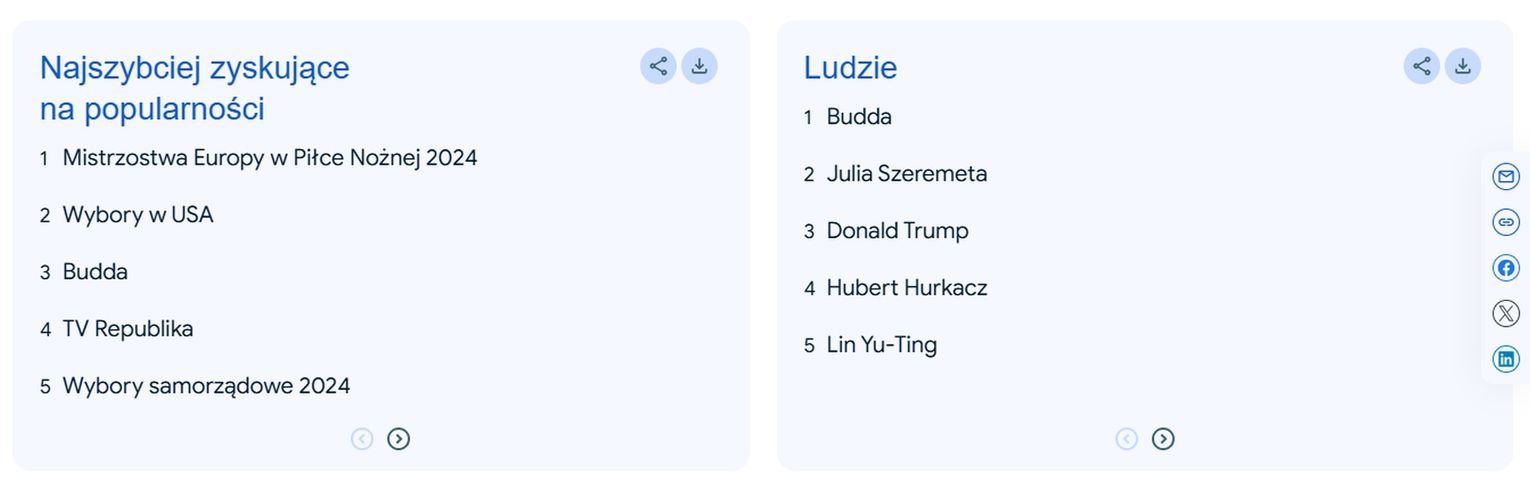Share page via email icon
Image resolution: width=1530 pixels, height=498 pixels.
click(1505, 177)
